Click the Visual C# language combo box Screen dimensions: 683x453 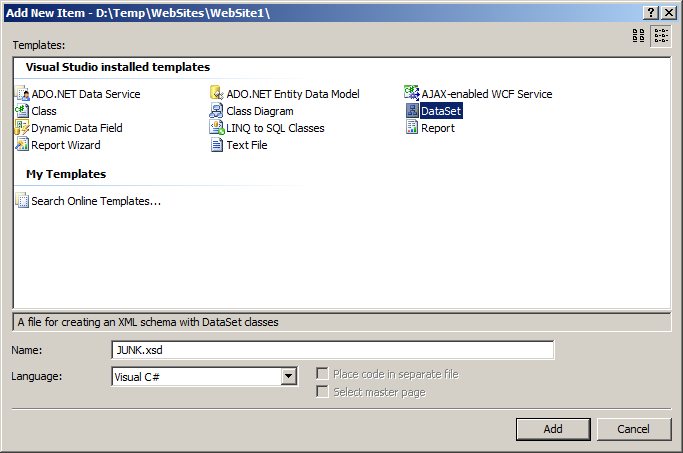204,376
